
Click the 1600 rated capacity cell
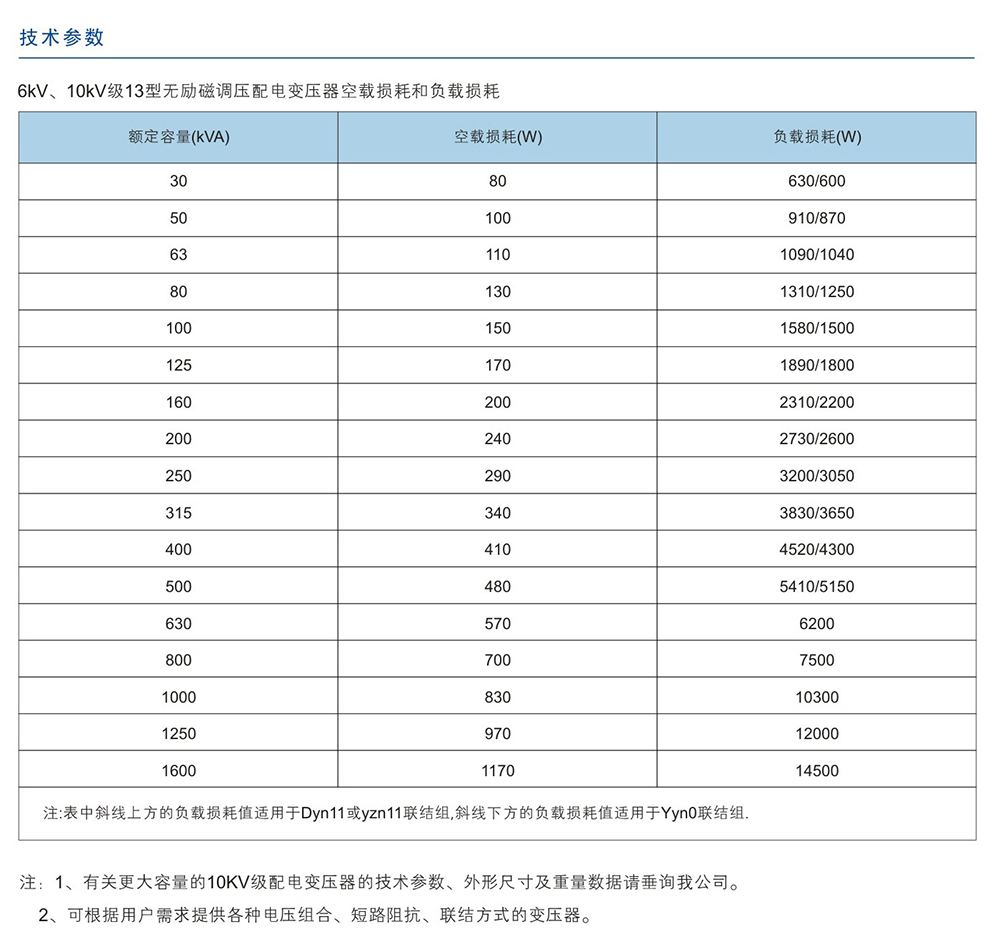point(179,770)
